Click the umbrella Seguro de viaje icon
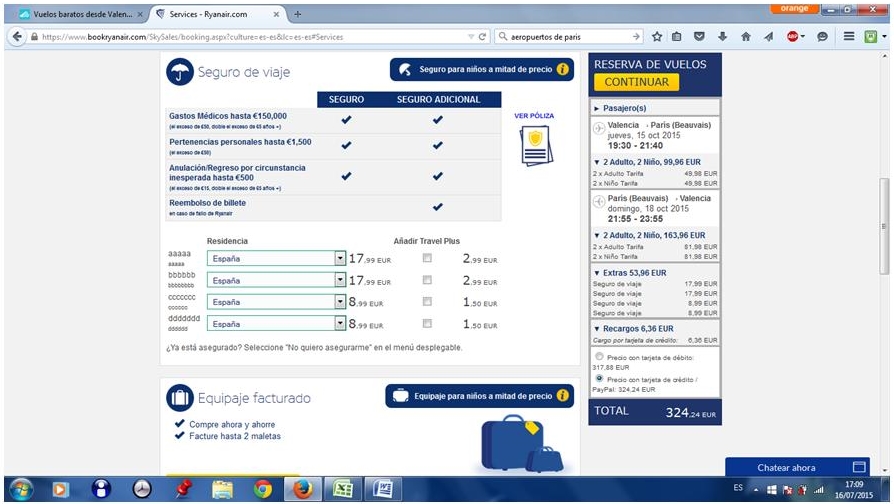 (180, 72)
